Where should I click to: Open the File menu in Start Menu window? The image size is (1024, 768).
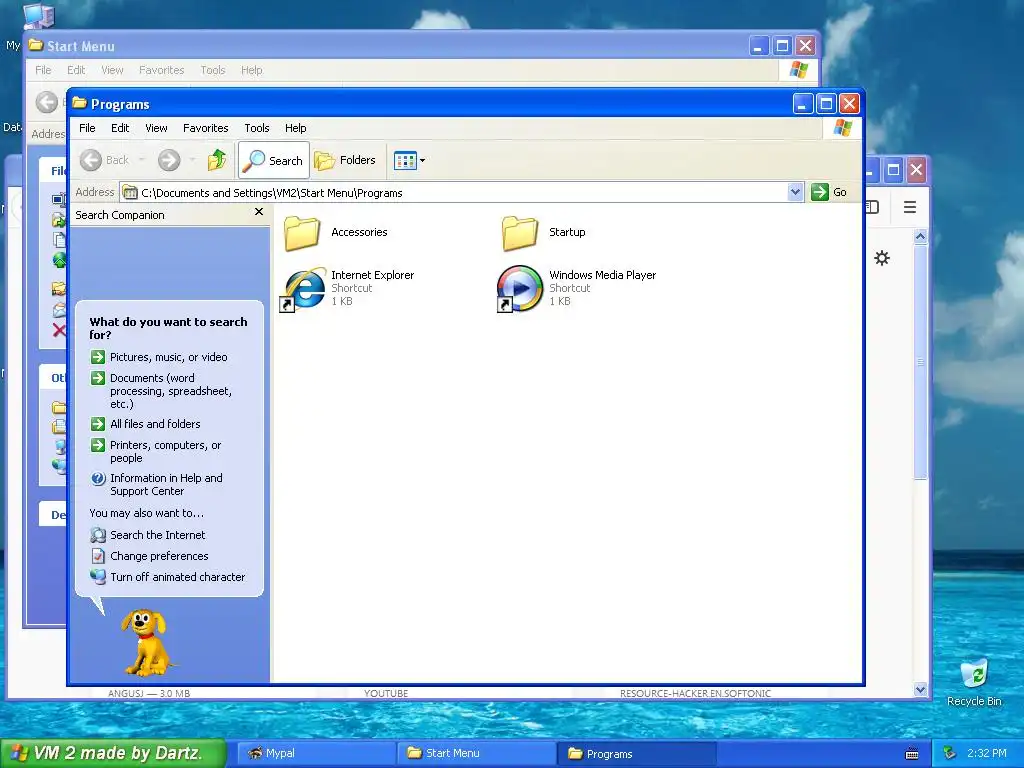pyautogui.click(x=43, y=70)
